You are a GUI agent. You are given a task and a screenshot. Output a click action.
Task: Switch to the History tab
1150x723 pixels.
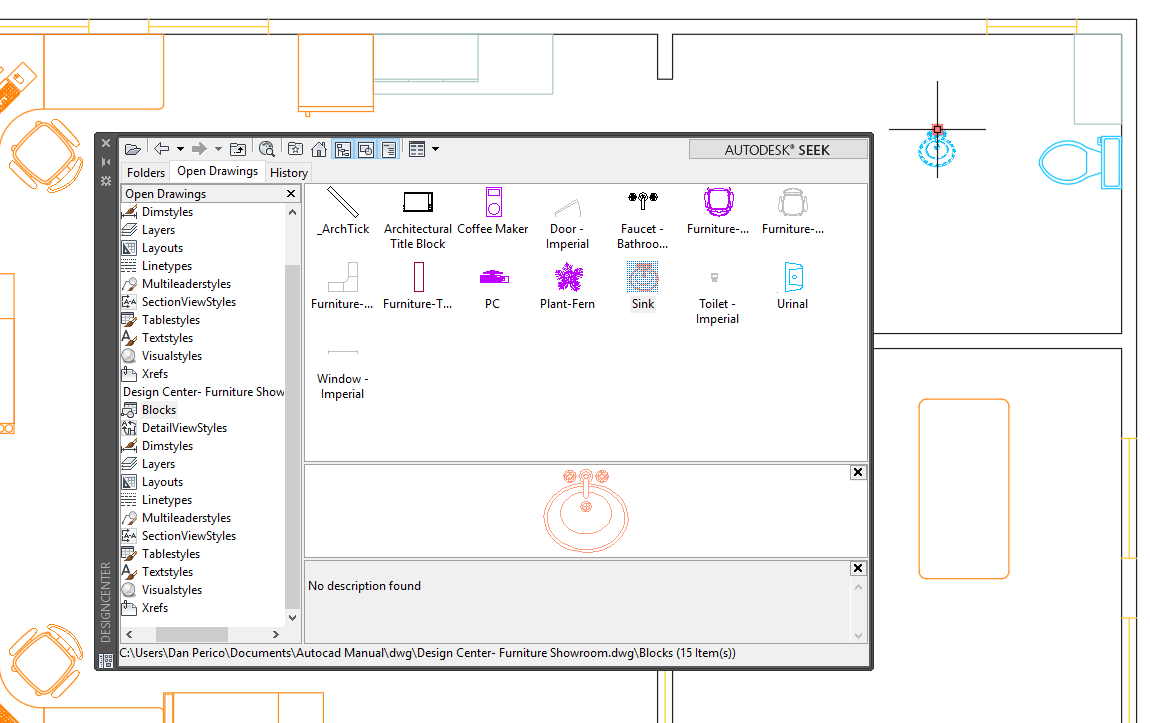pyautogui.click(x=288, y=172)
